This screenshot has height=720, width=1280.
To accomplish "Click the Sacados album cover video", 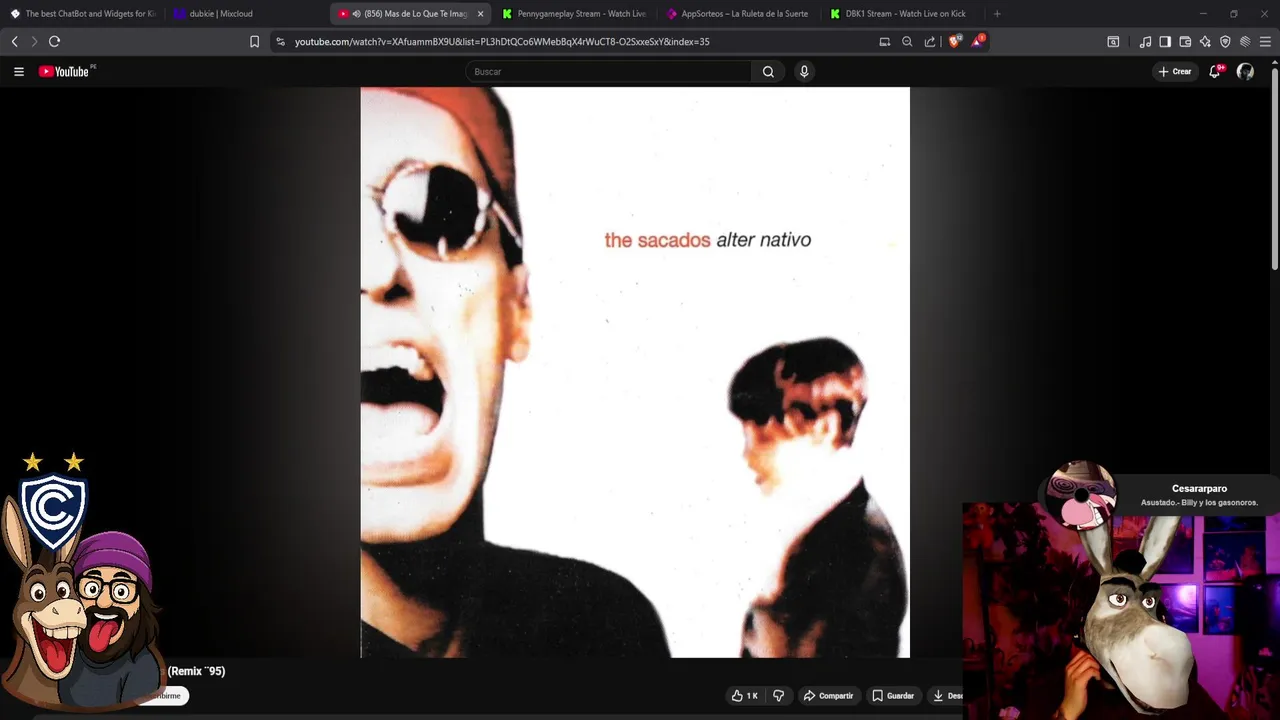I will click(x=635, y=372).
